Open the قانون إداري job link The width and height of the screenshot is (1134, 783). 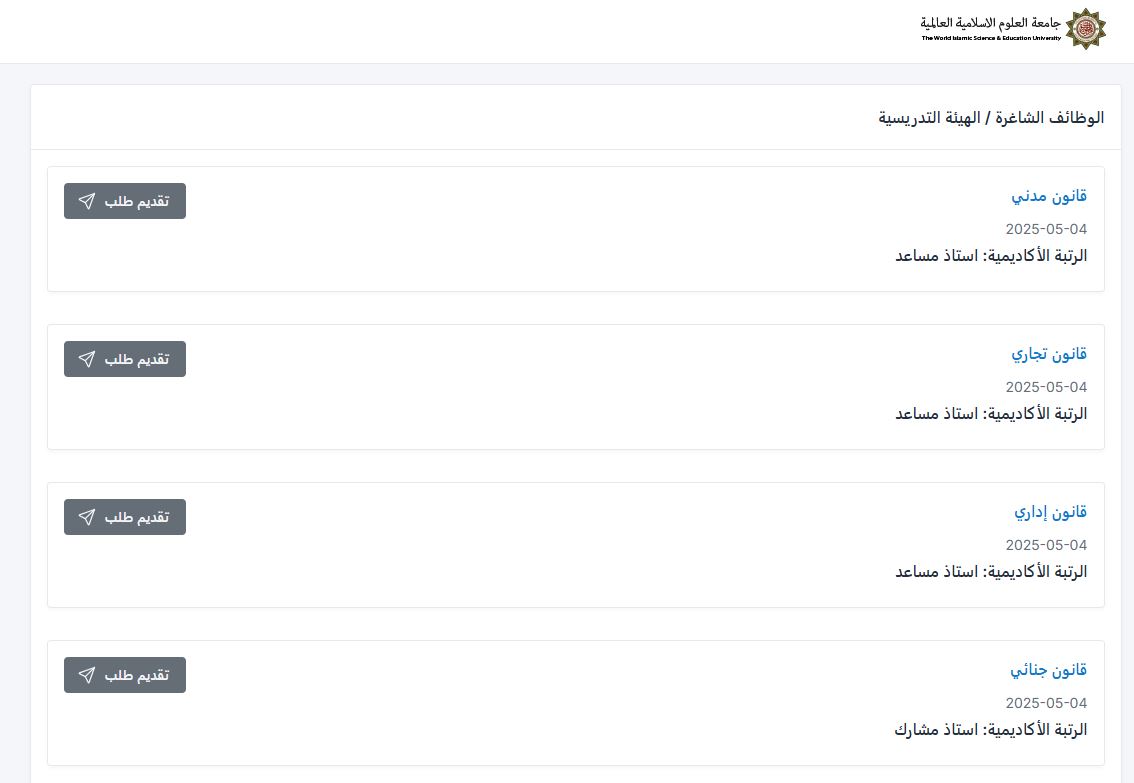click(x=1050, y=512)
